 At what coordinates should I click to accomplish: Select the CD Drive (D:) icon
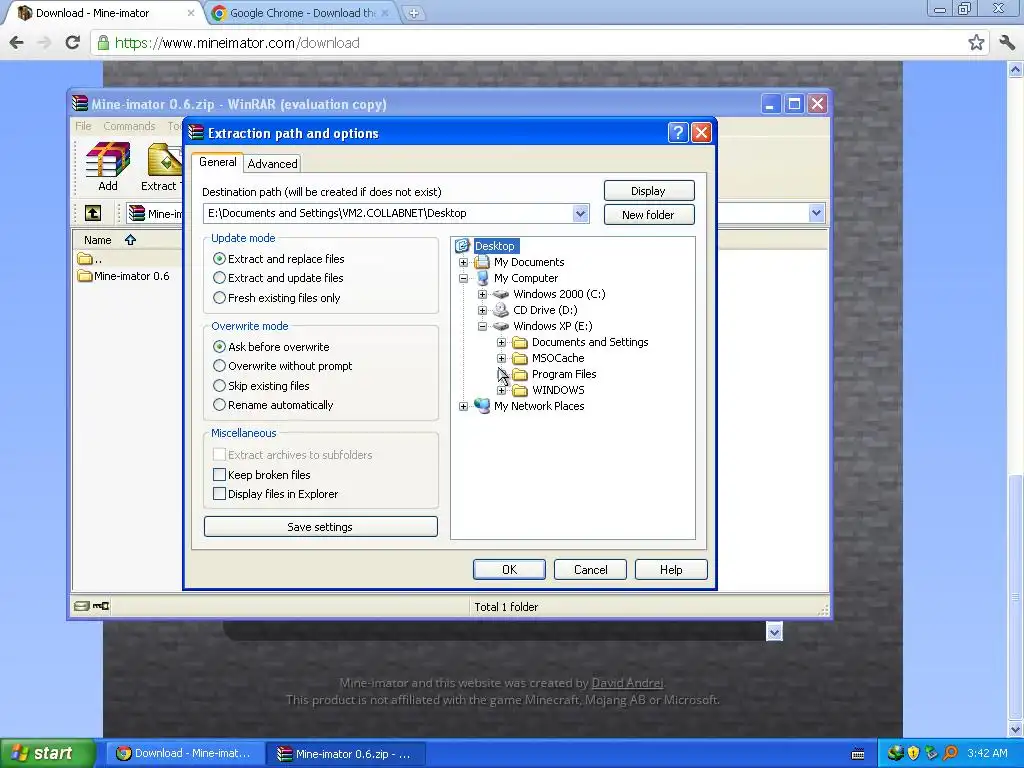point(501,310)
